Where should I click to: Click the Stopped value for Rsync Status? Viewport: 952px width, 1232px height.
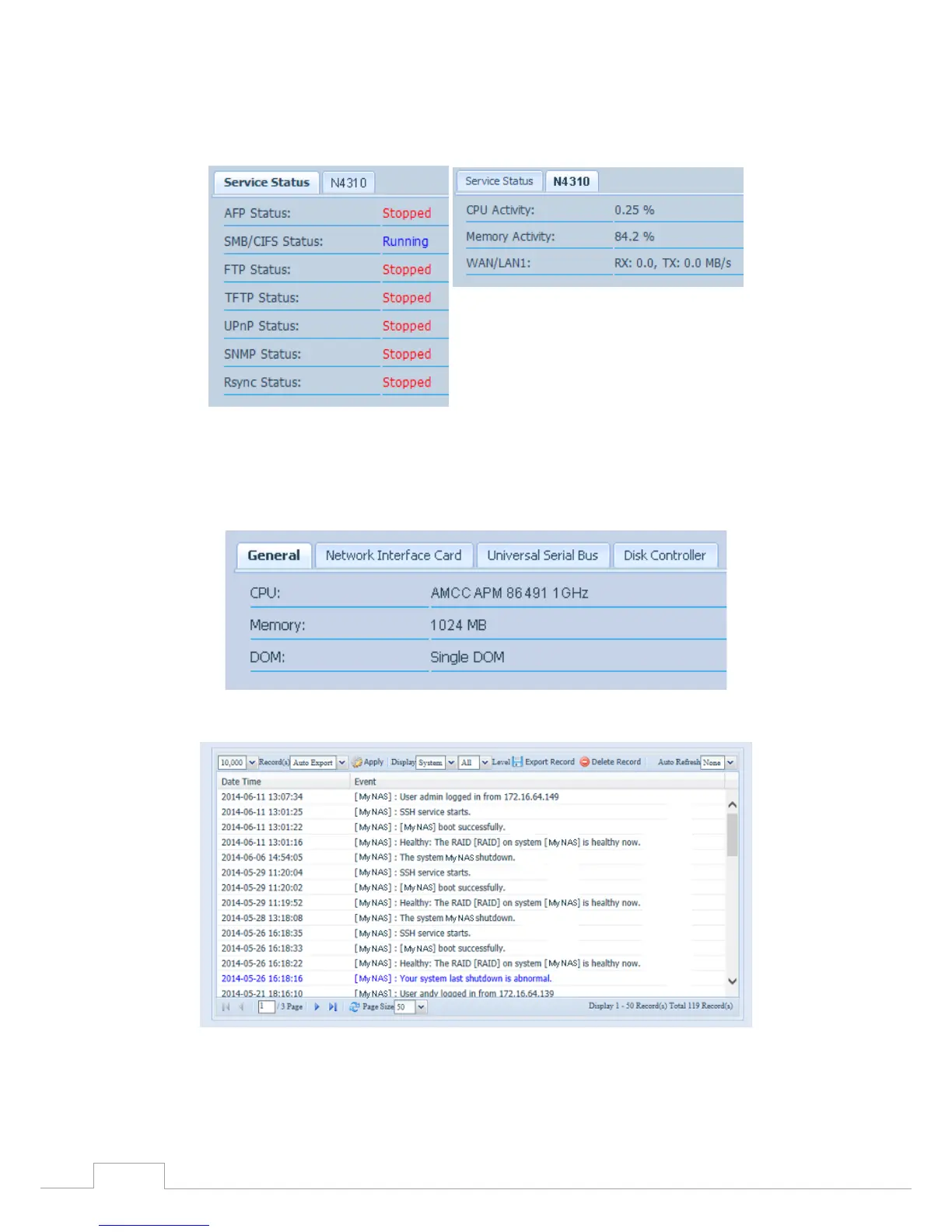(x=407, y=383)
